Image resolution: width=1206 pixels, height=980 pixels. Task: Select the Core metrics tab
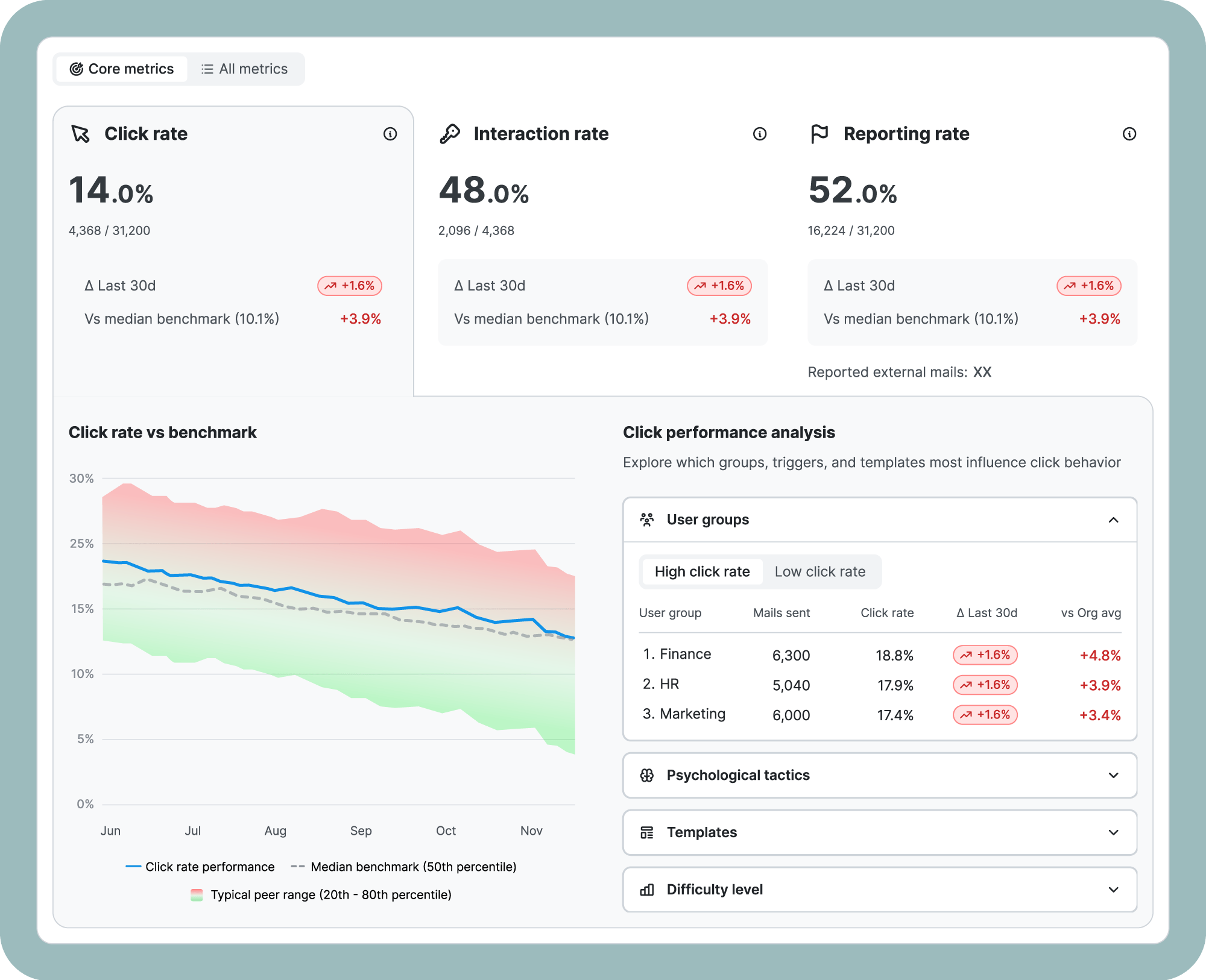(122, 69)
